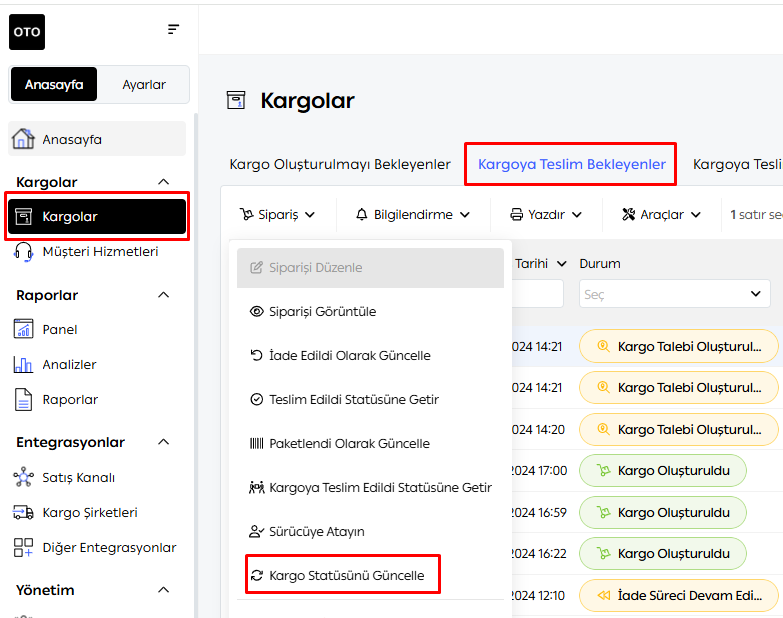This screenshot has width=783, height=618.
Task: Open the Diğer Entegrasyonlar sidebar link
Action: tap(97, 547)
